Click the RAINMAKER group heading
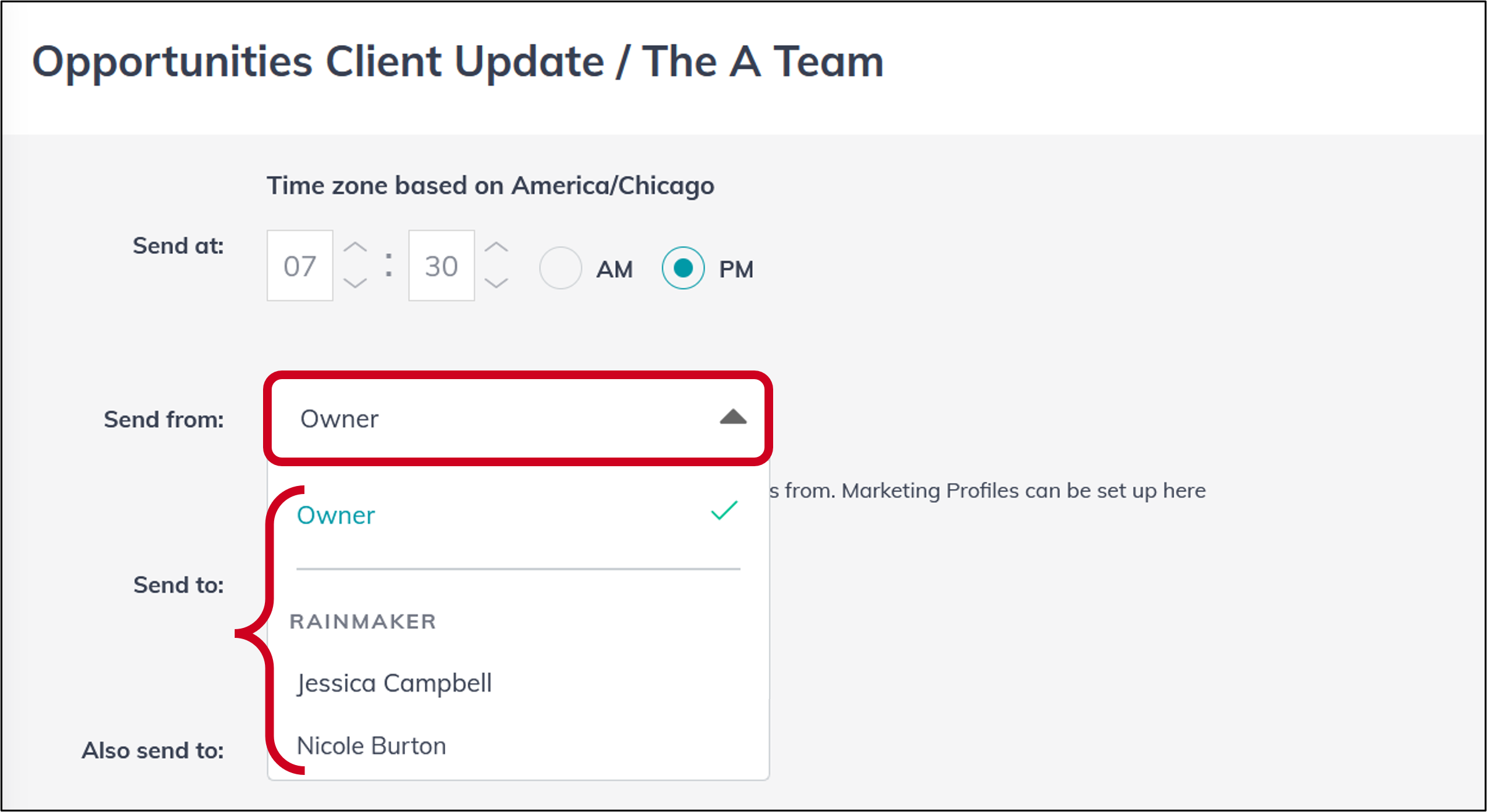1487x812 pixels. point(363,621)
